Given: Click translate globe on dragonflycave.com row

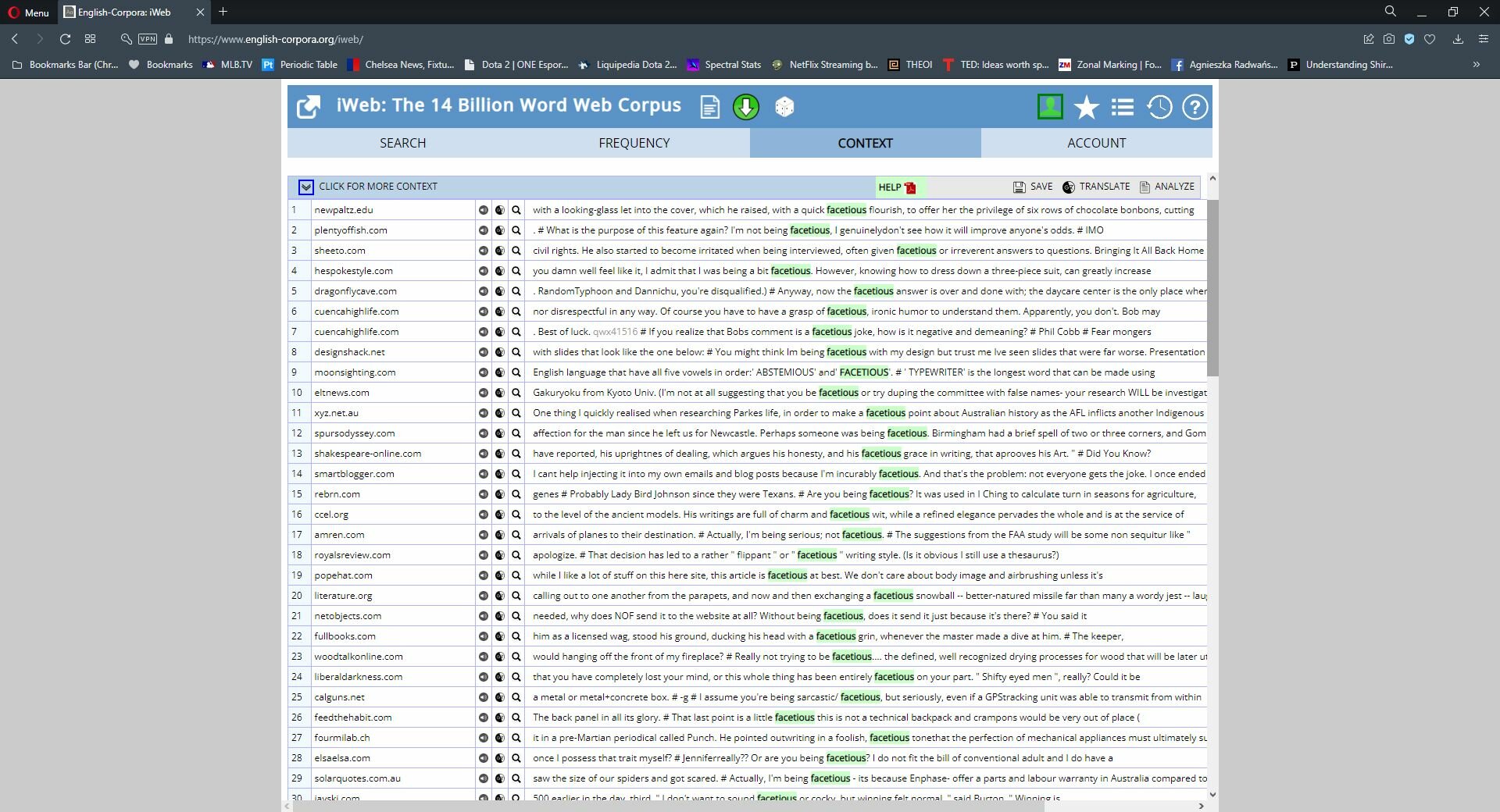Looking at the screenshot, I should [x=500, y=291].
